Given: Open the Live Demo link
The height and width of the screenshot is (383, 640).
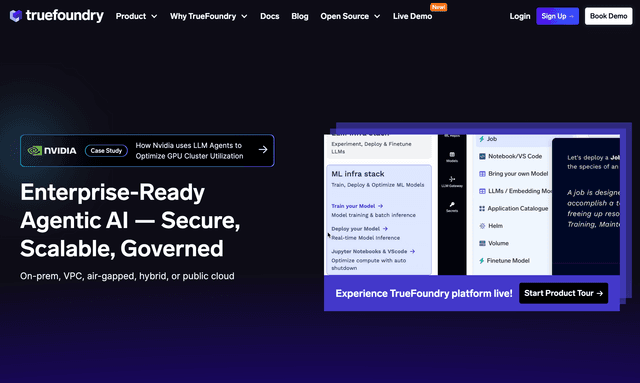Looking at the screenshot, I should tap(412, 16).
